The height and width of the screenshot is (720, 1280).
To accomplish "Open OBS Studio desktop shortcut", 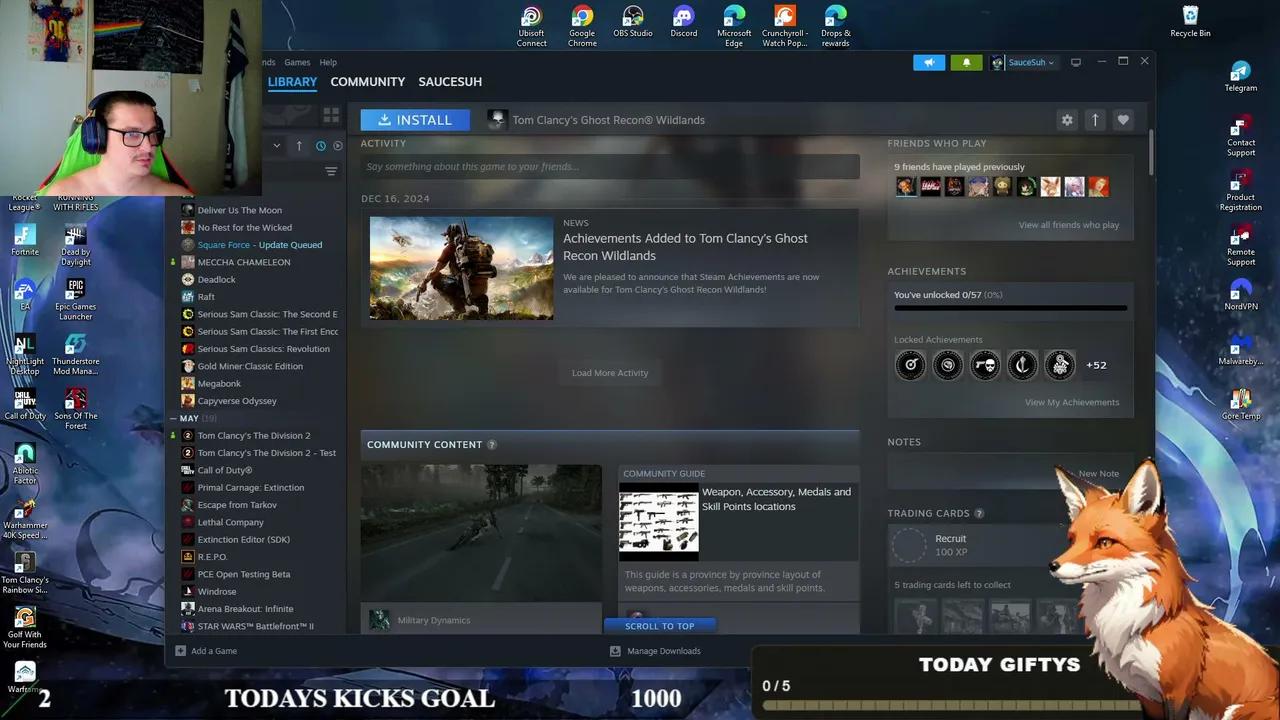I will tap(633, 22).
